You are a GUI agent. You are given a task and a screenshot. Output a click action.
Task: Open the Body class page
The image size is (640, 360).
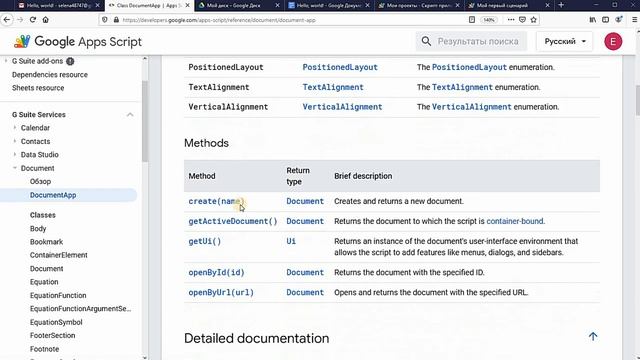pyautogui.click(x=38, y=229)
